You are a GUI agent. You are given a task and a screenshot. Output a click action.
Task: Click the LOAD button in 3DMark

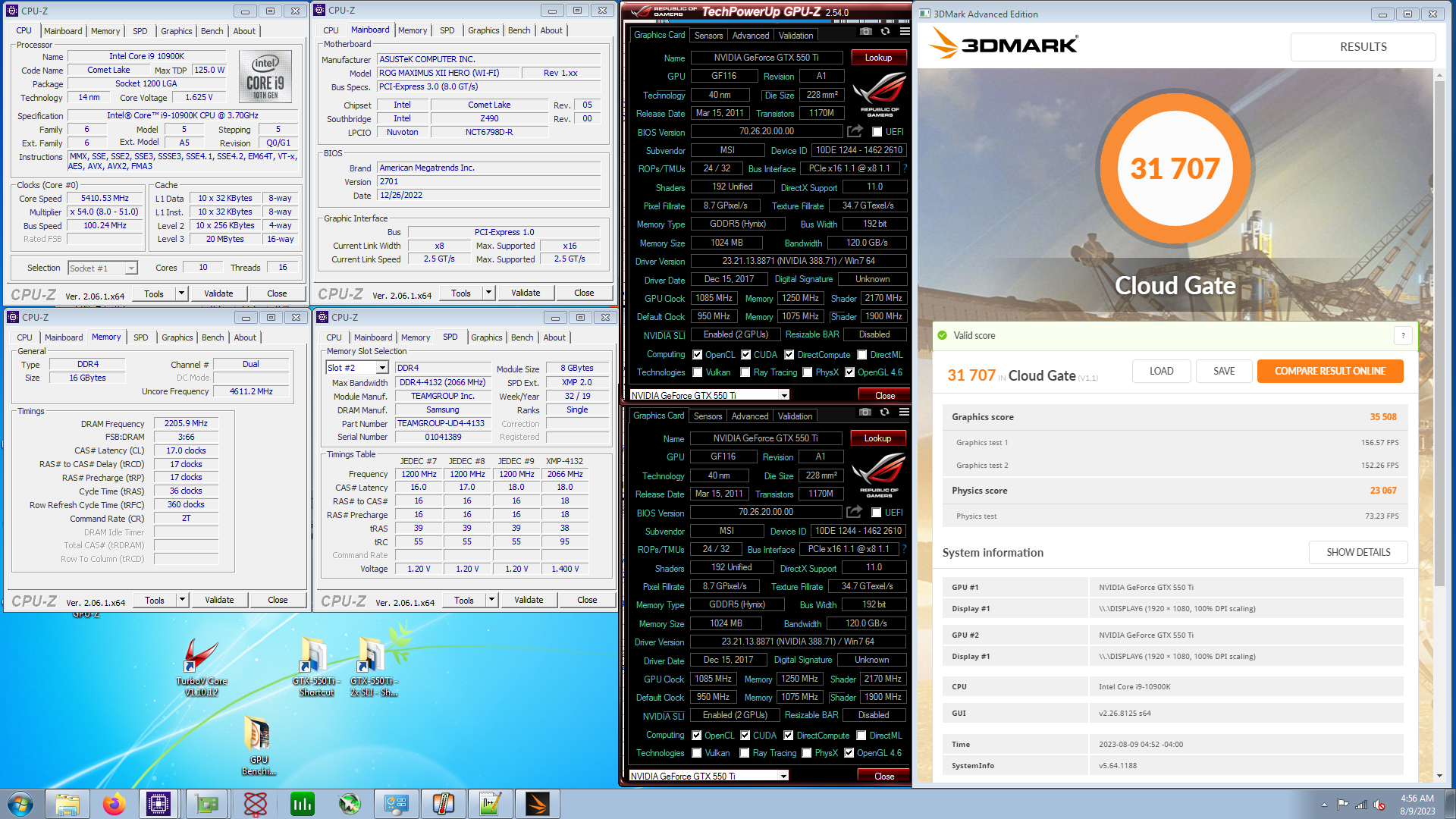1161,371
